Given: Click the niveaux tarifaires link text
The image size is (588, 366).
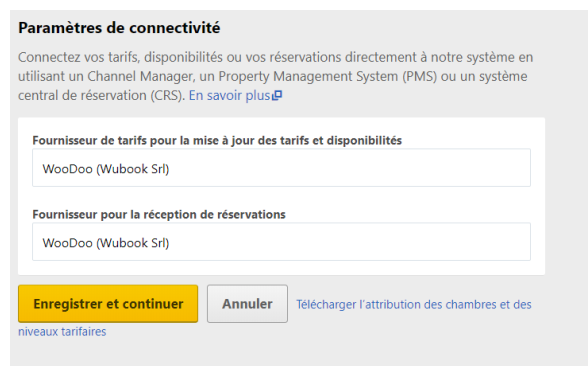Looking at the screenshot, I should click(62, 332).
